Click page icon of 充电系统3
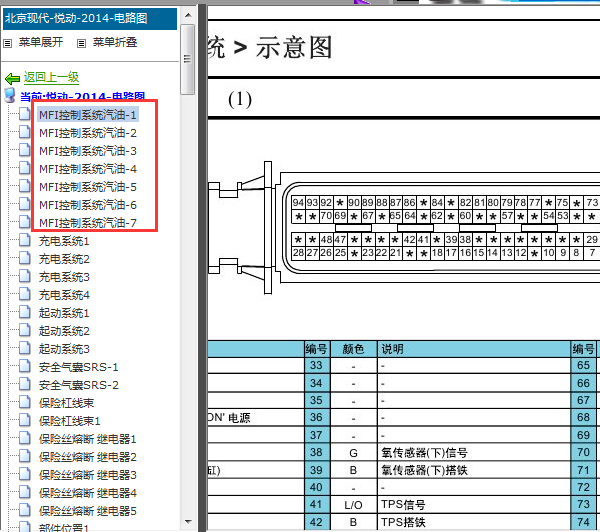 pyautogui.click(x=25, y=276)
